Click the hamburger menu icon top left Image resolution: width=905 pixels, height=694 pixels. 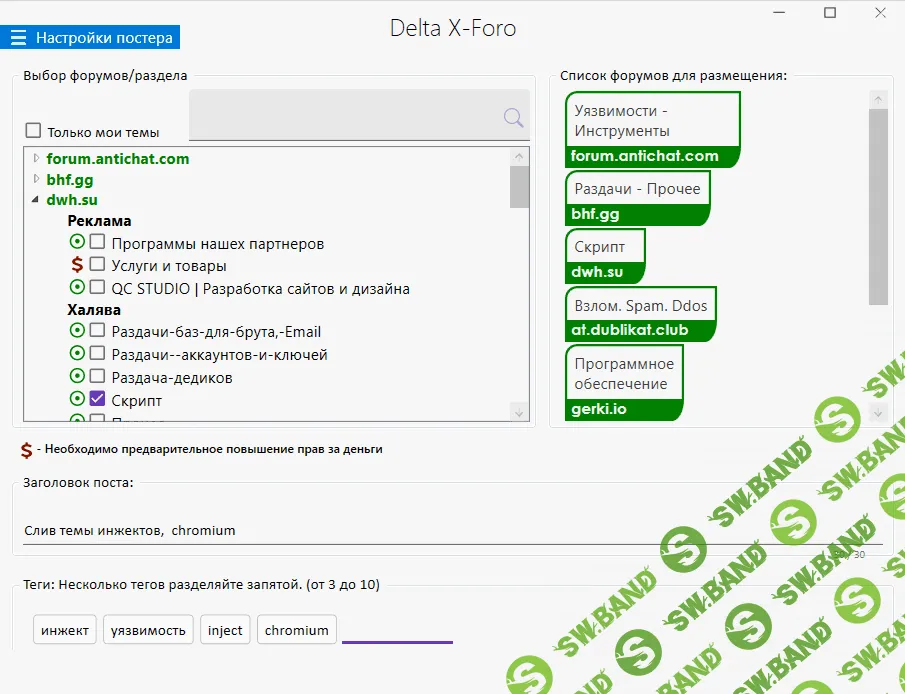click(19, 37)
